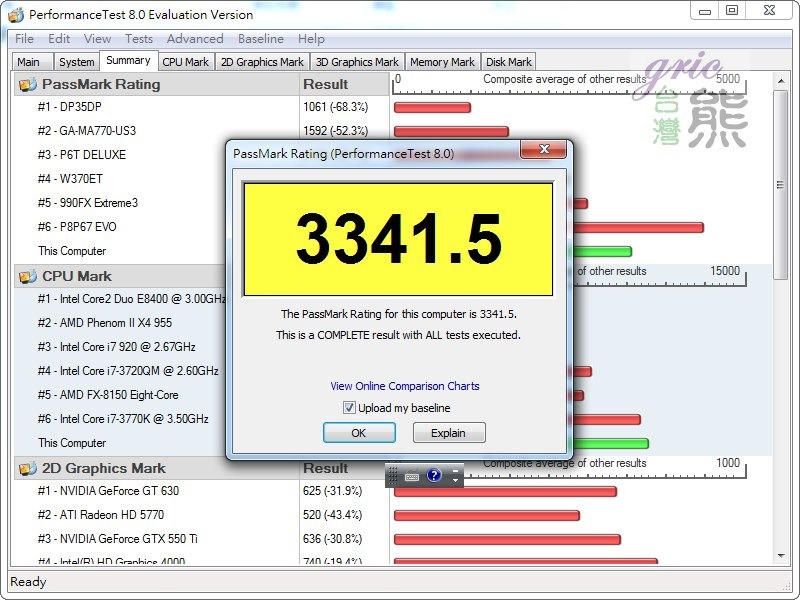This screenshot has height=600, width=800.
Task: Open the Tests menu
Action: [139, 39]
